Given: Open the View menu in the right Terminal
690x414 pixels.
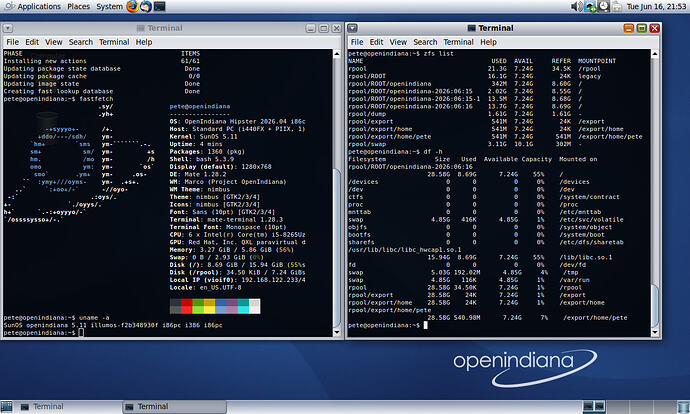Looking at the screenshot, I should pos(398,42).
